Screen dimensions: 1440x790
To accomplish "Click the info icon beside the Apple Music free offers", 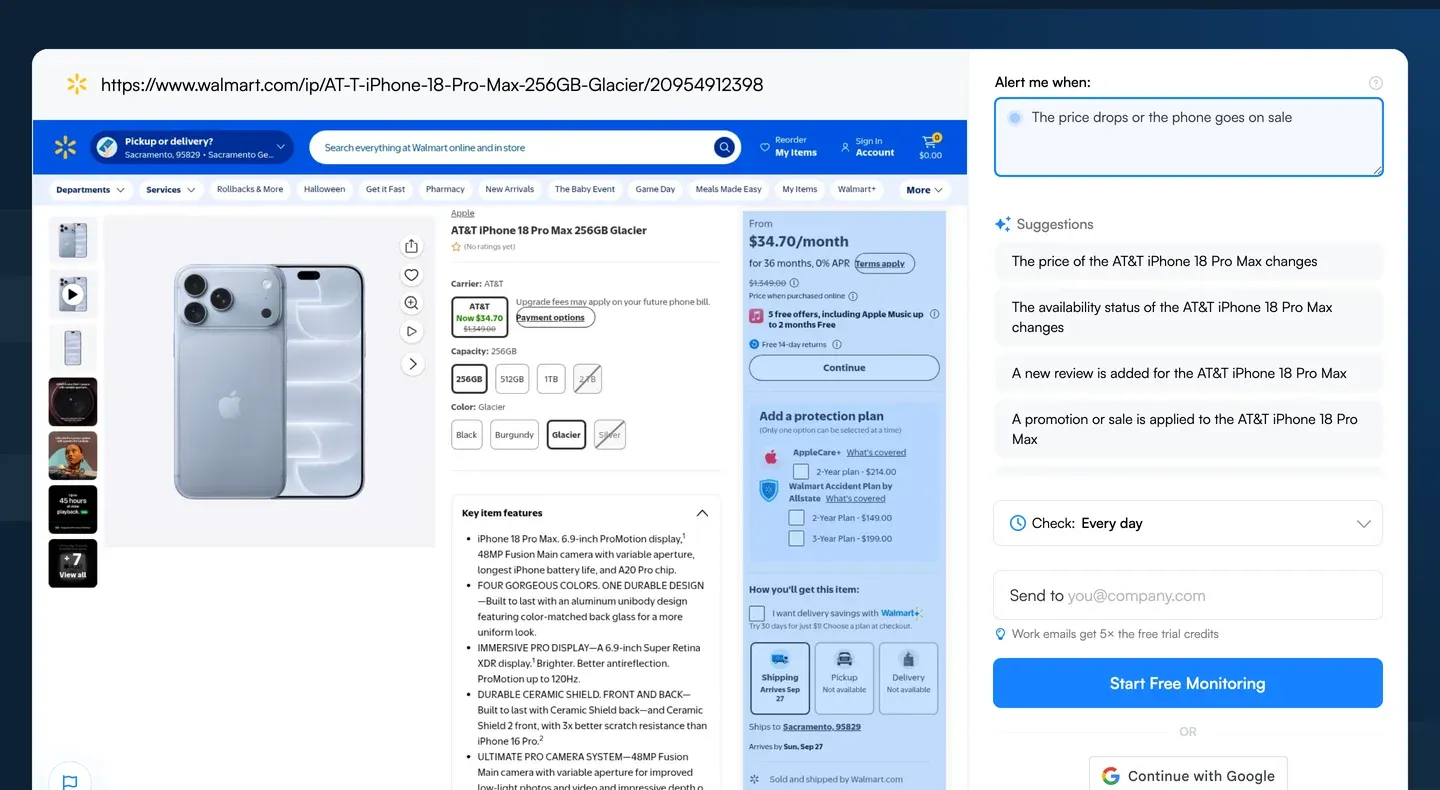I will tap(934, 314).
